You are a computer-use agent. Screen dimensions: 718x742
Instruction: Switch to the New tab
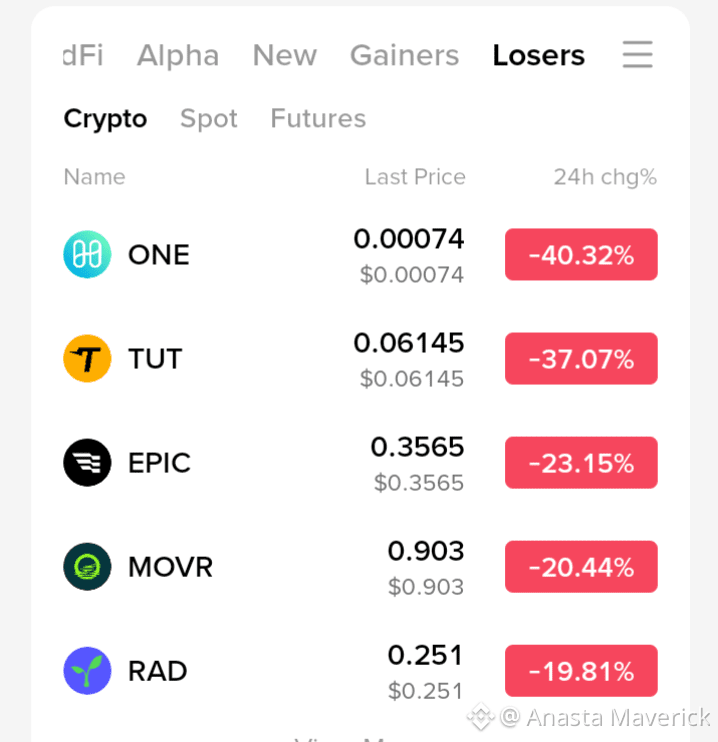[284, 55]
